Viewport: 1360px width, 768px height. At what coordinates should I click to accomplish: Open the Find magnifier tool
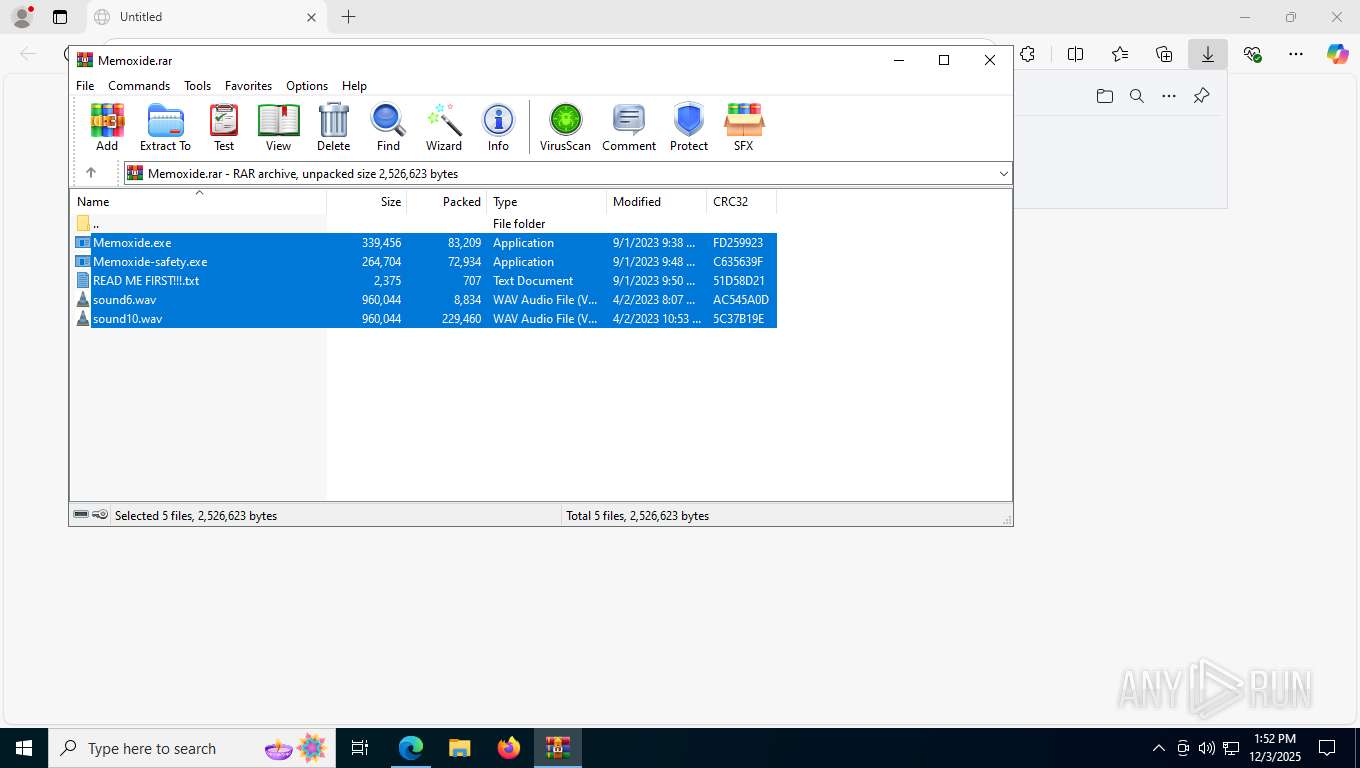[388, 127]
